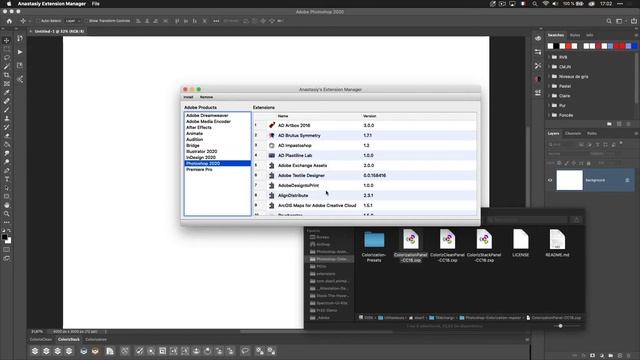Expand the Pur swatch group

coord(549,105)
